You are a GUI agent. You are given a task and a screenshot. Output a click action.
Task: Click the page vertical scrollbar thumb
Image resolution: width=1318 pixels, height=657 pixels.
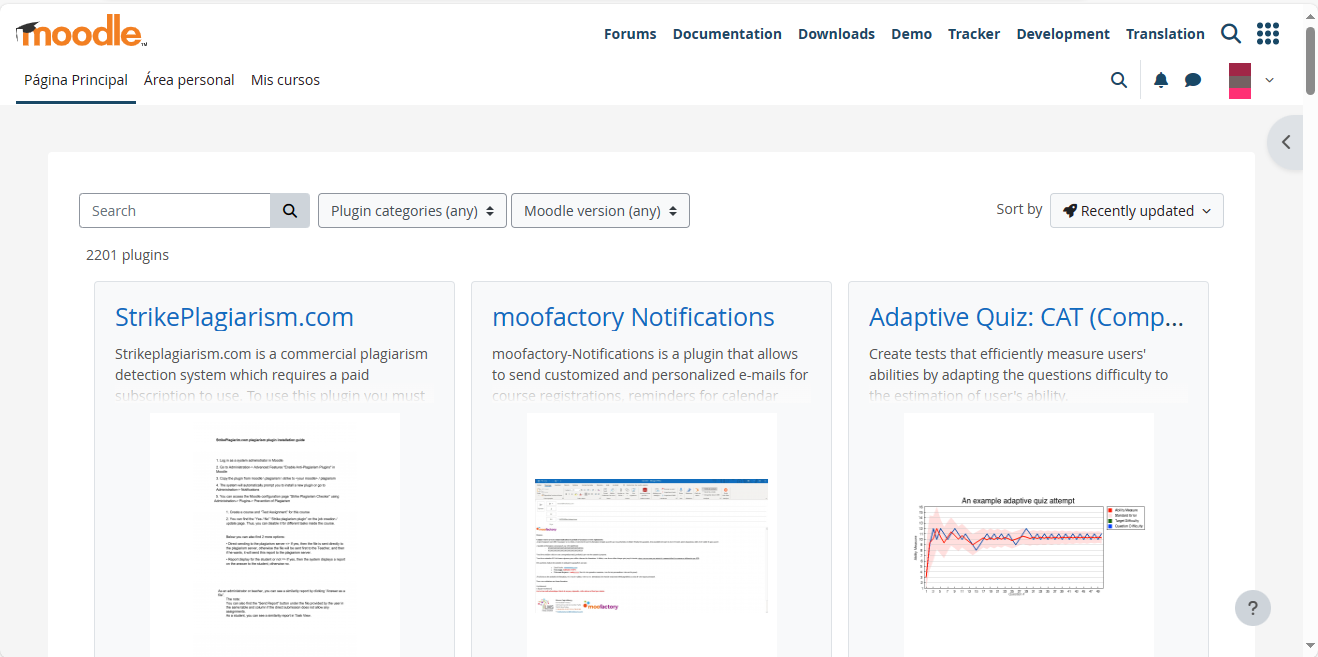(1310, 60)
